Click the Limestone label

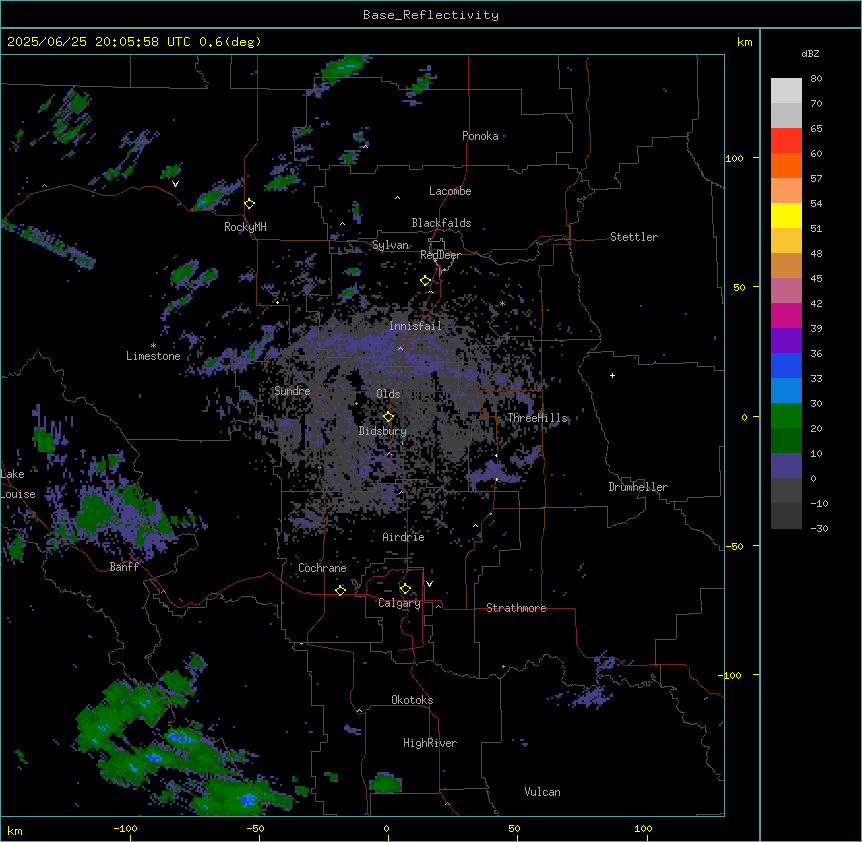153,356
